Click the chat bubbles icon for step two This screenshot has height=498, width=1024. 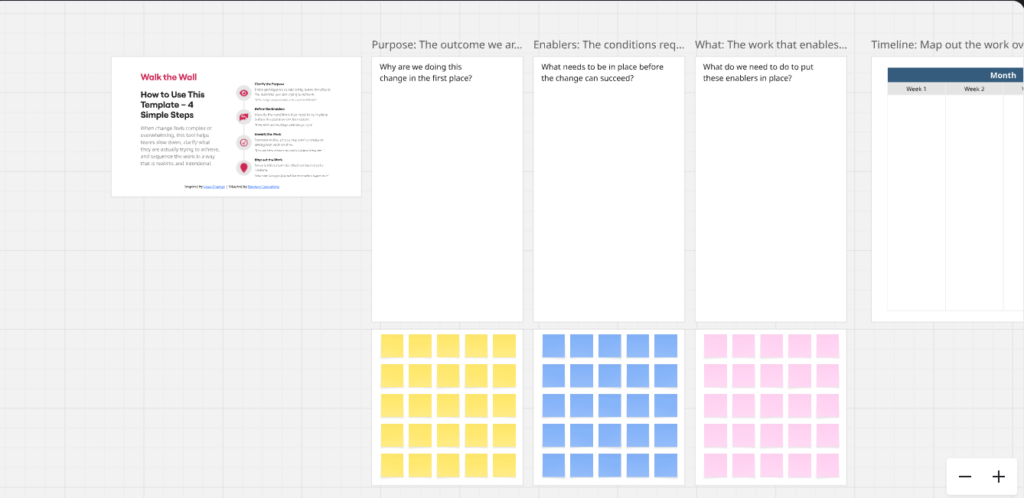[243, 118]
